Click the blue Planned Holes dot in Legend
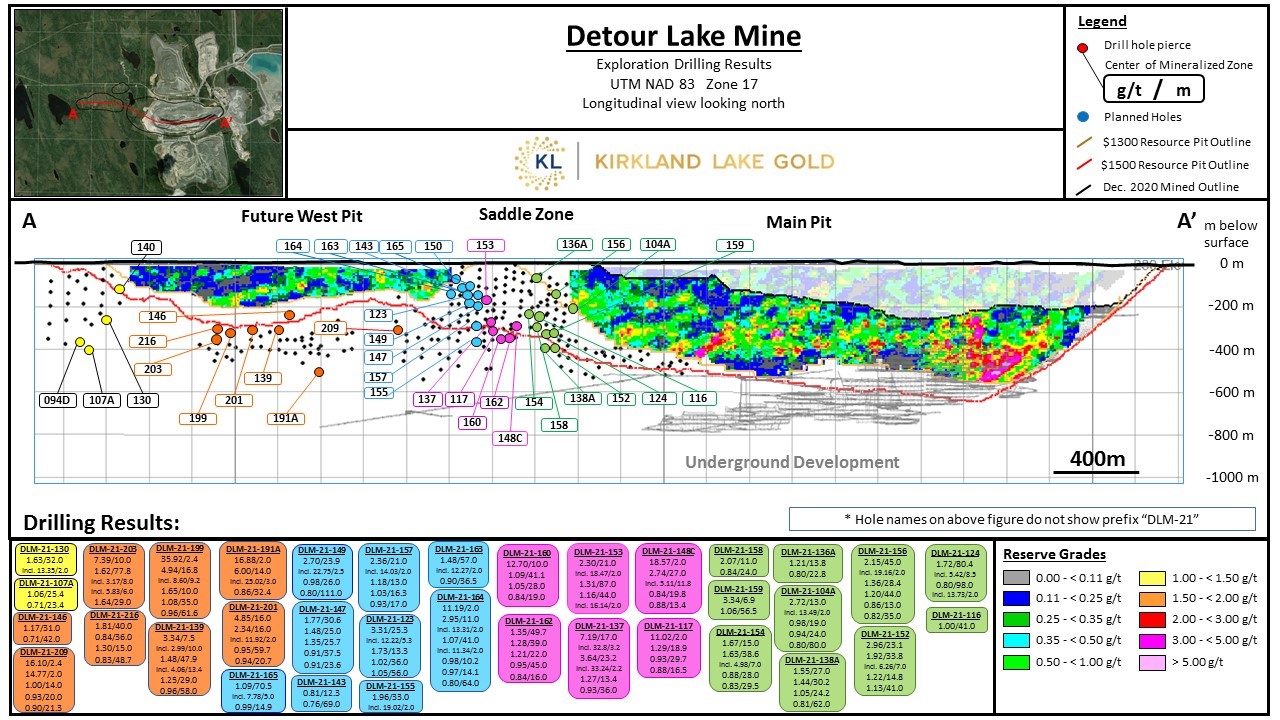This screenshot has height=720, width=1280. [1082, 117]
